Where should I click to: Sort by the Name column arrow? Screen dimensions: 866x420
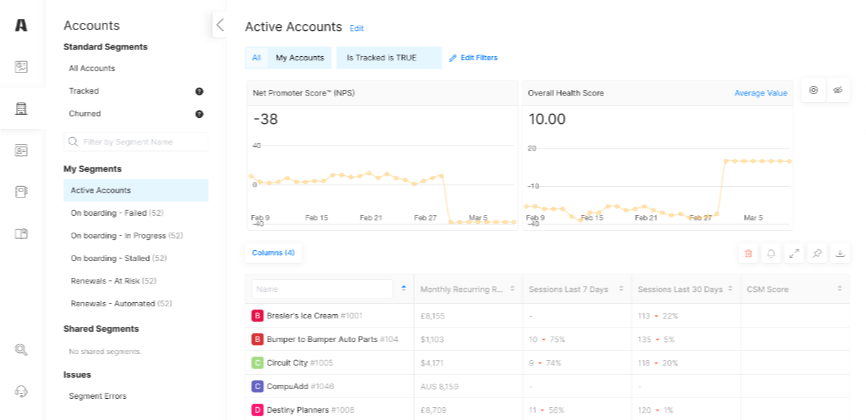pyautogui.click(x=404, y=288)
